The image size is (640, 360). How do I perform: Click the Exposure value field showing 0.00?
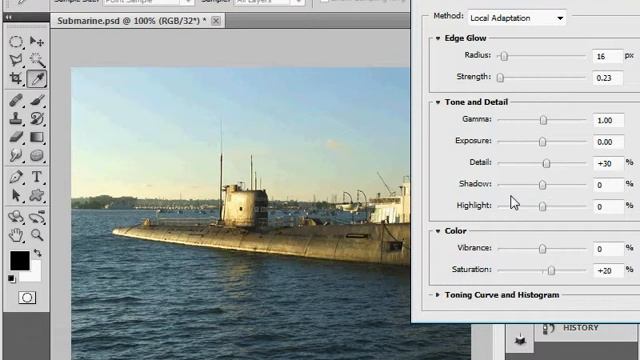tap(608, 142)
